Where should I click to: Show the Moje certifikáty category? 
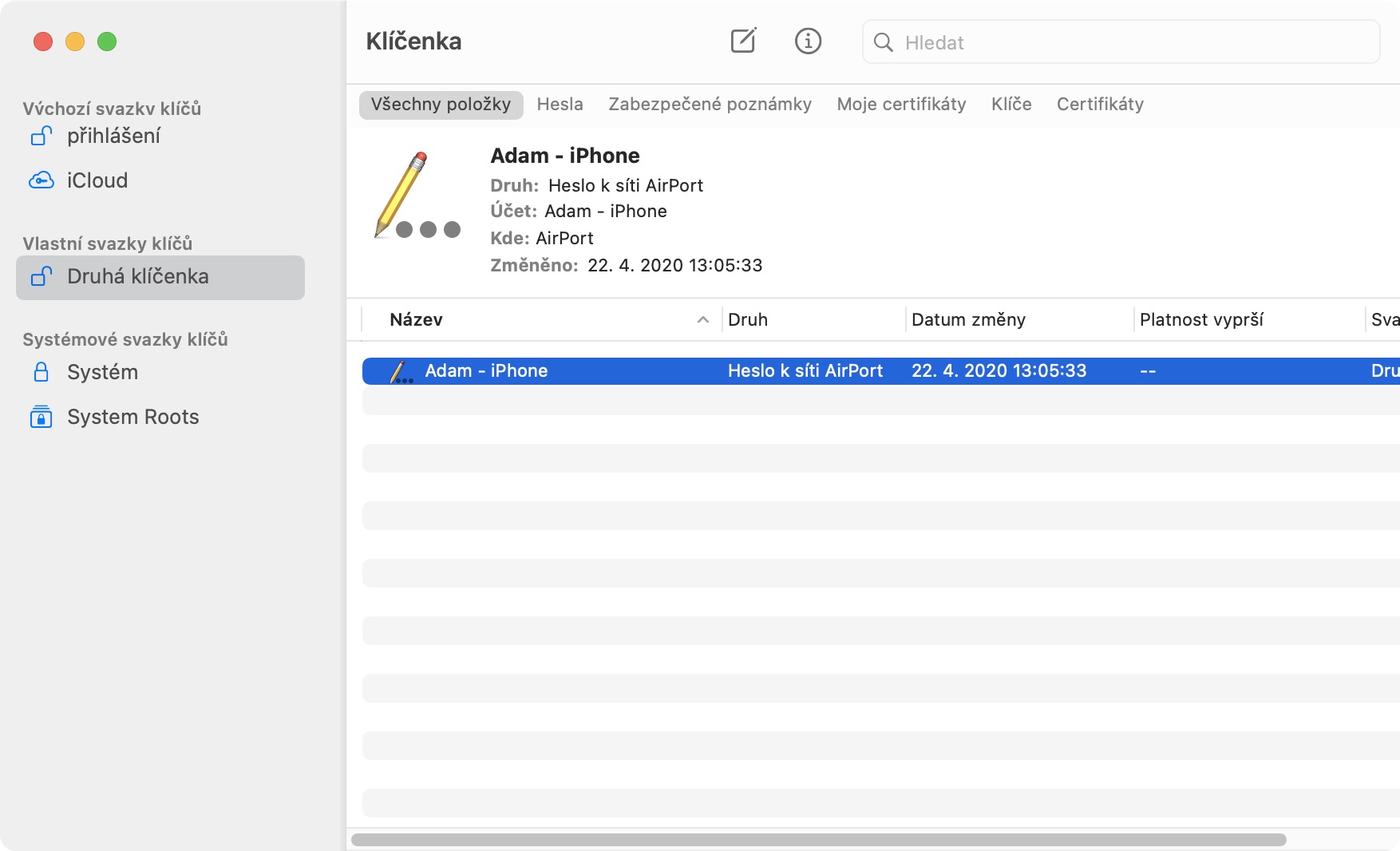(x=901, y=105)
